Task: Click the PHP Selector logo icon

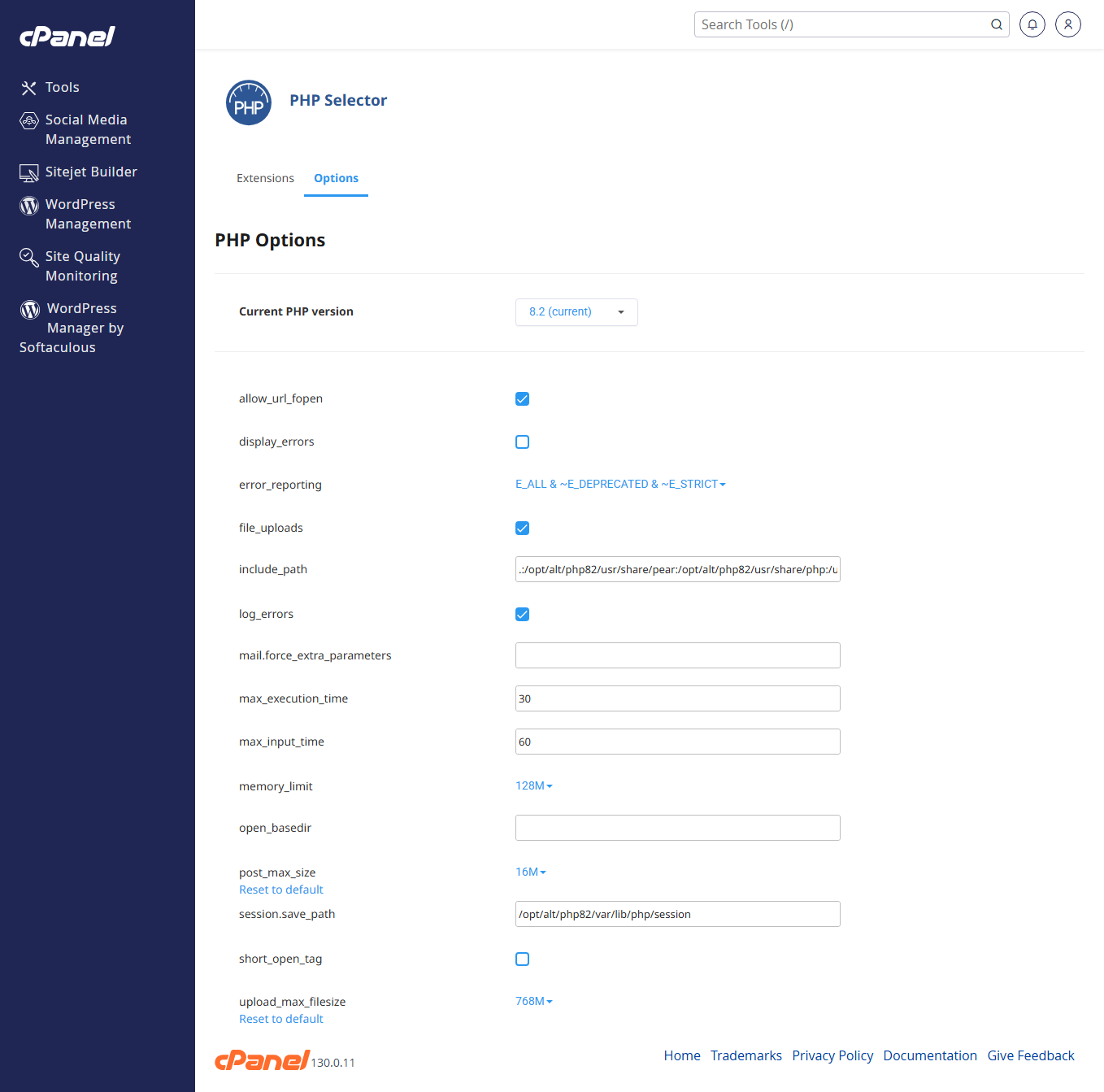Action: [x=249, y=102]
